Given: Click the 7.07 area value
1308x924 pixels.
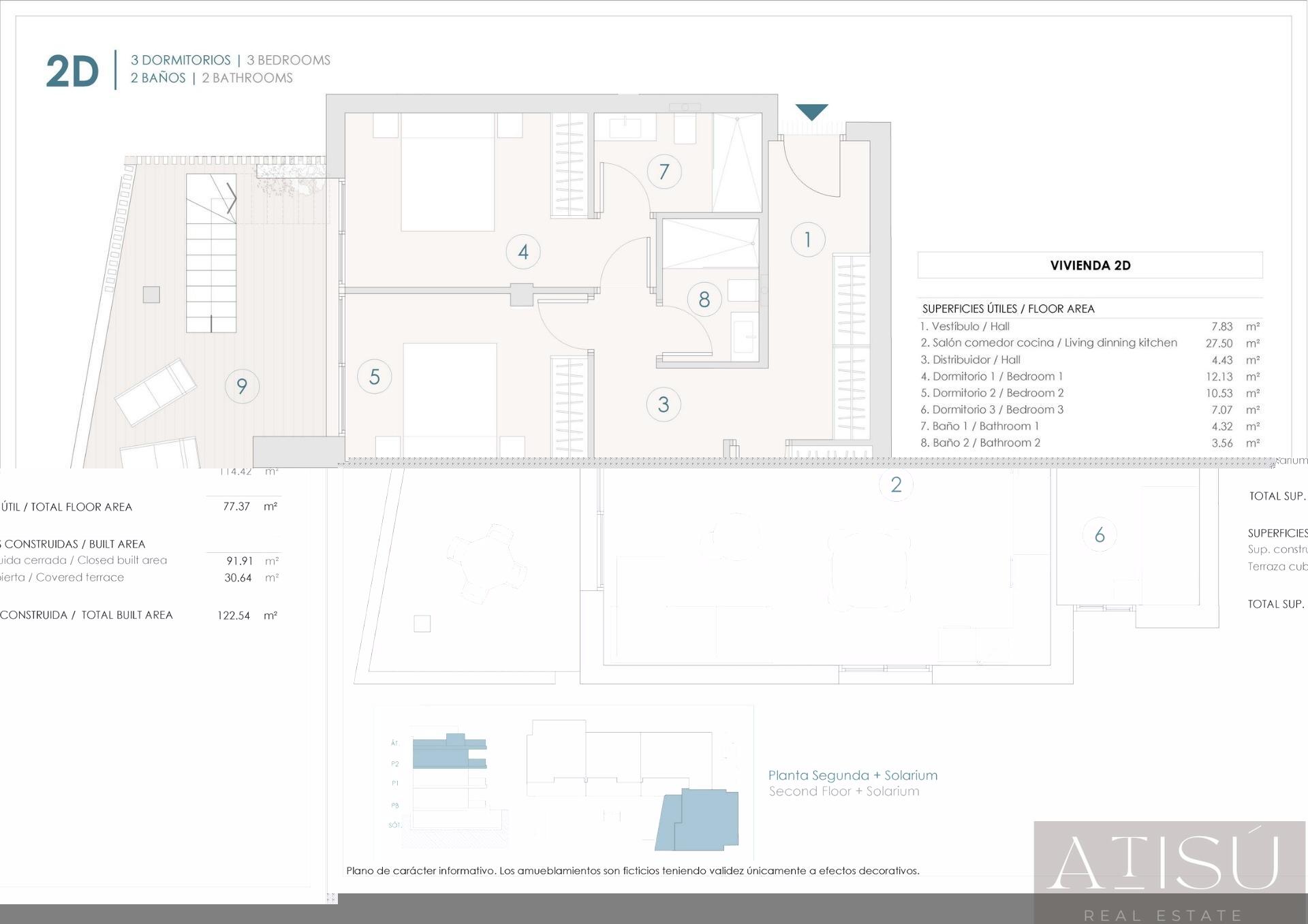Looking at the screenshot, I should 1222,410.
